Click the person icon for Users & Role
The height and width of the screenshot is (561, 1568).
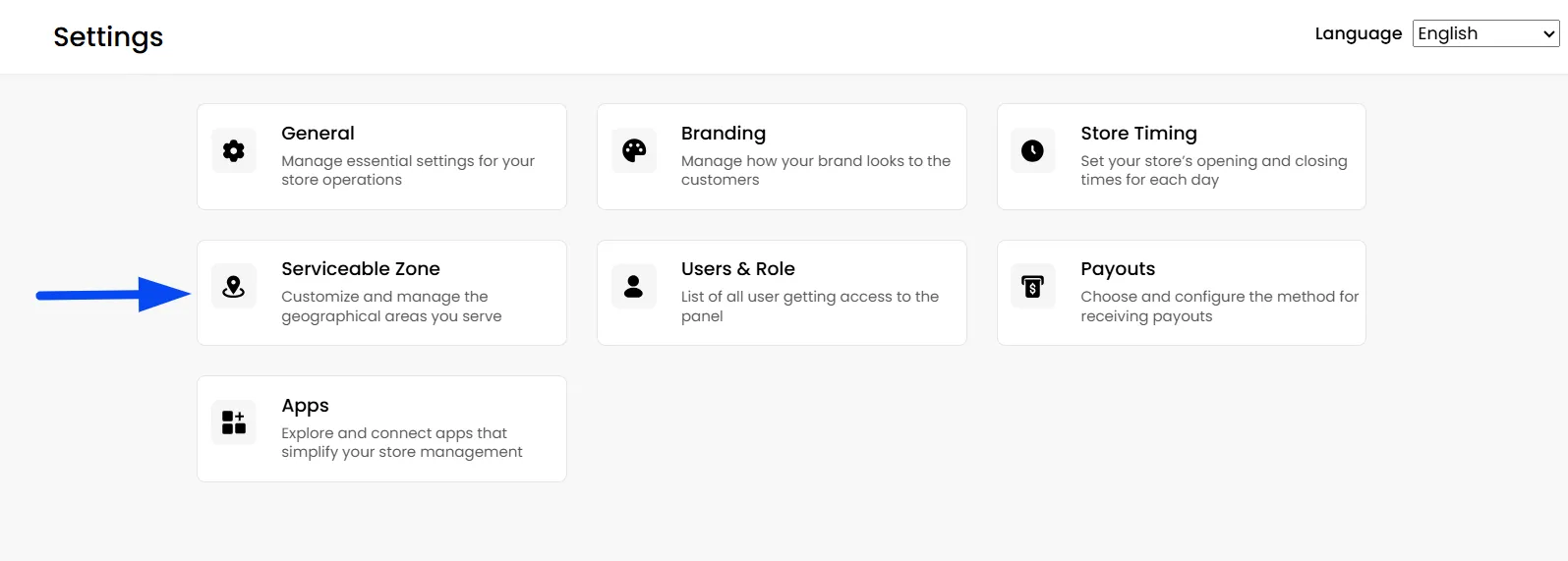click(634, 287)
